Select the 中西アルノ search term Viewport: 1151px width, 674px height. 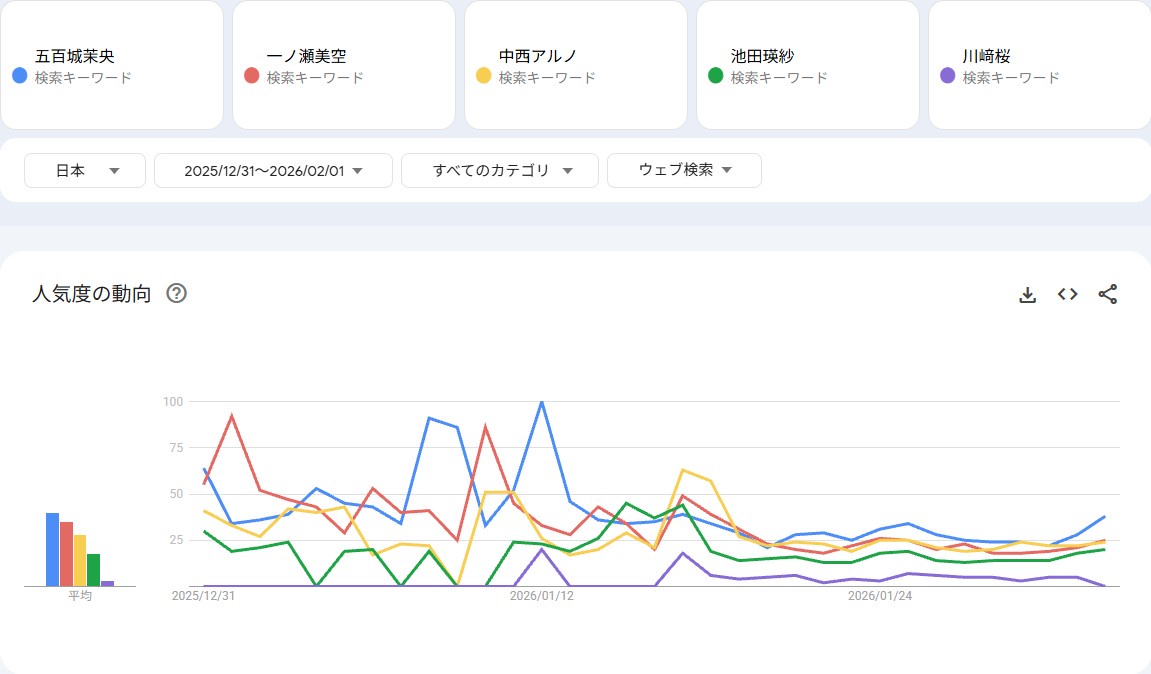pos(538,56)
